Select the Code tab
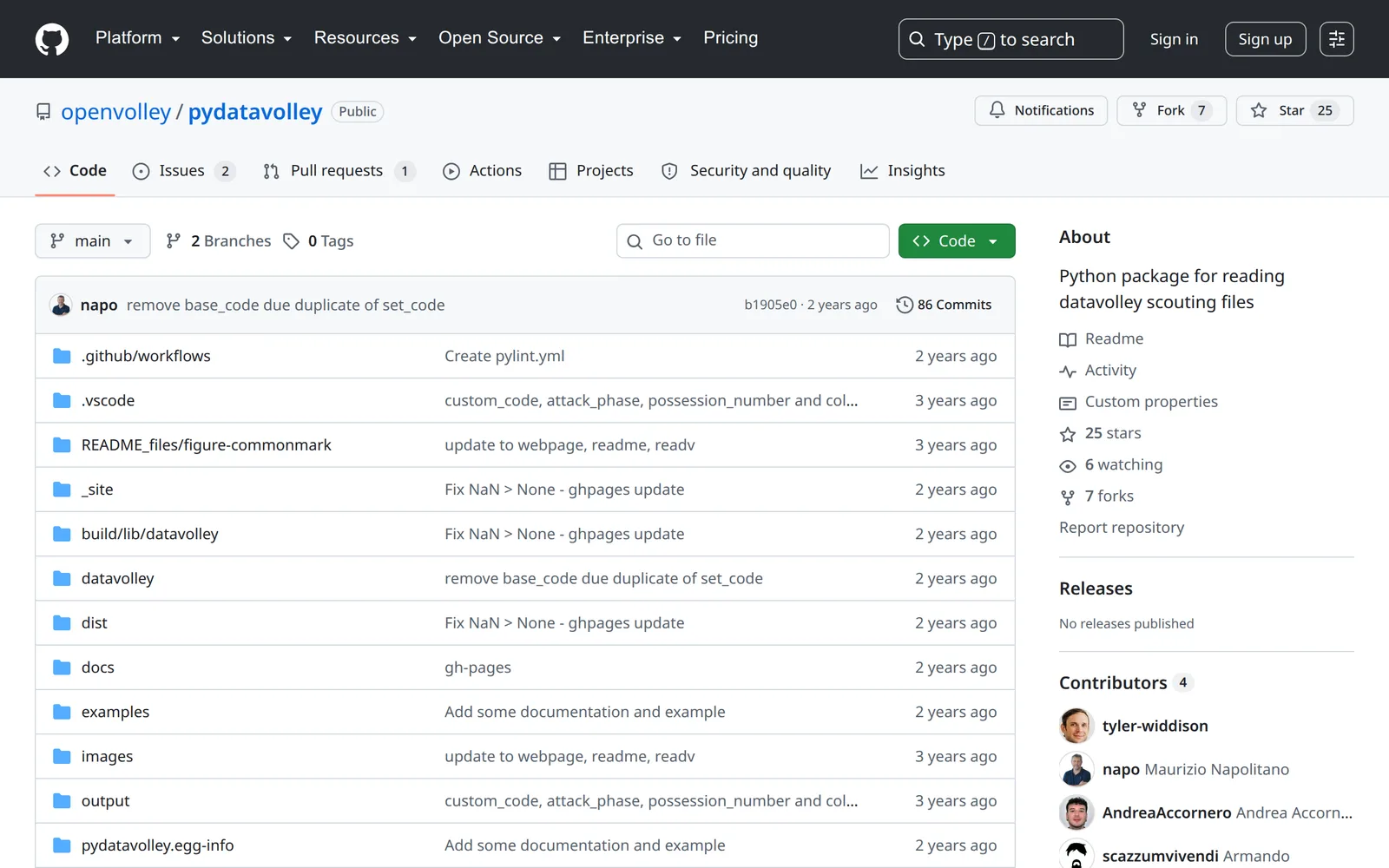The width and height of the screenshot is (1389, 868). pyautogui.click(x=75, y=171)
